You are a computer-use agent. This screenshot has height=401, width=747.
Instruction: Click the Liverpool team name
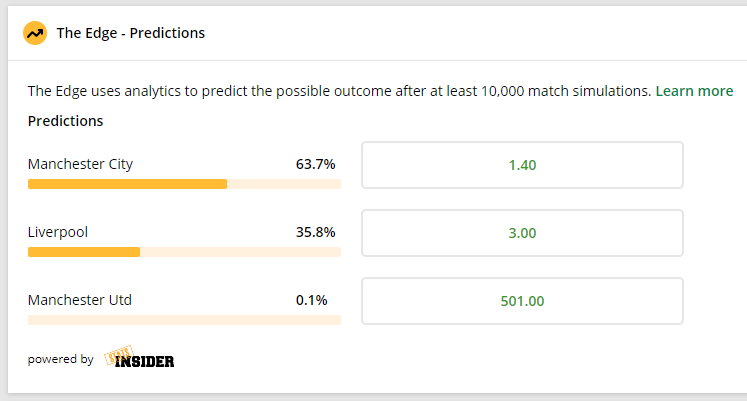tap(58, 232)
